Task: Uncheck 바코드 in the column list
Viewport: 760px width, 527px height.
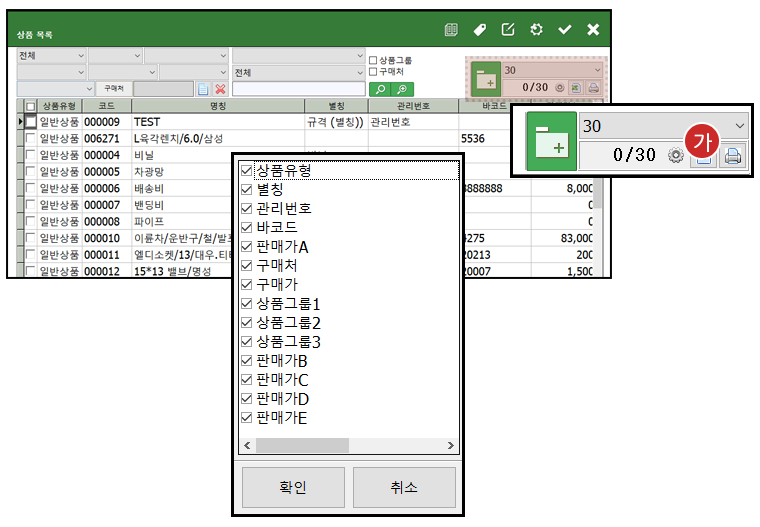Action: tap(247, 227)
